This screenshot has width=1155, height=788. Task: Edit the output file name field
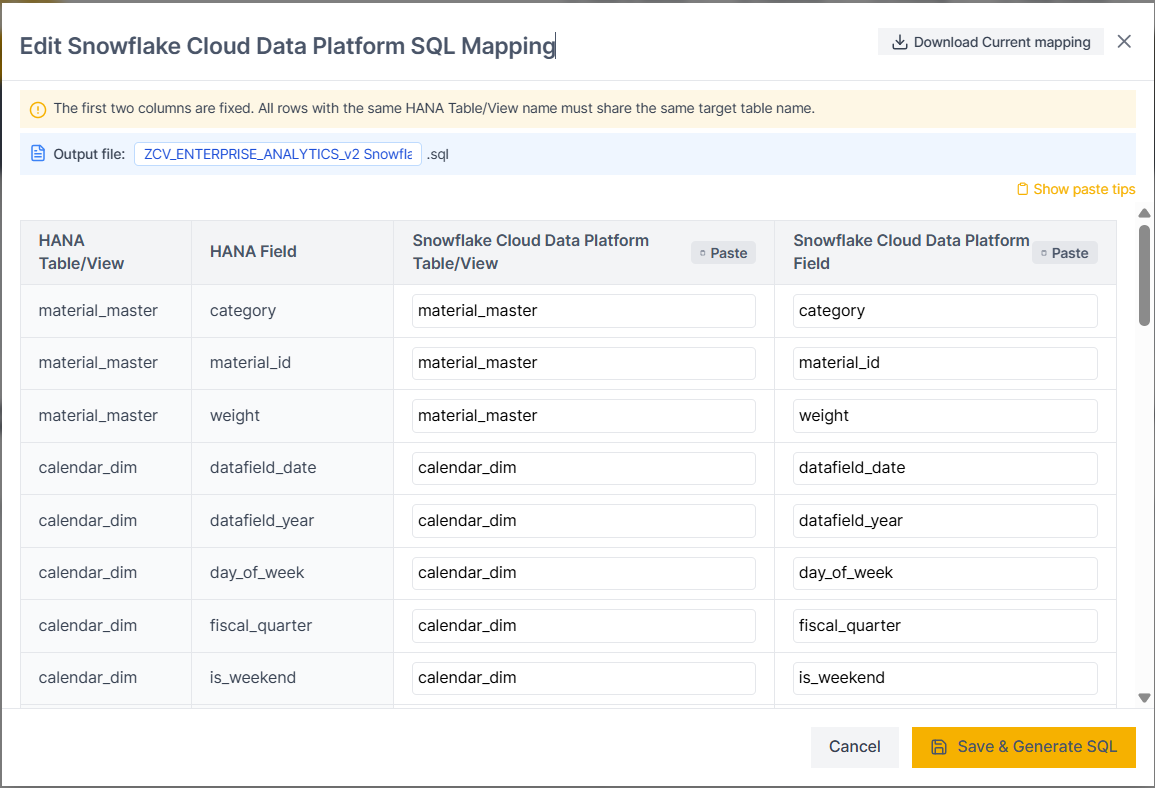tap(277, 154)
